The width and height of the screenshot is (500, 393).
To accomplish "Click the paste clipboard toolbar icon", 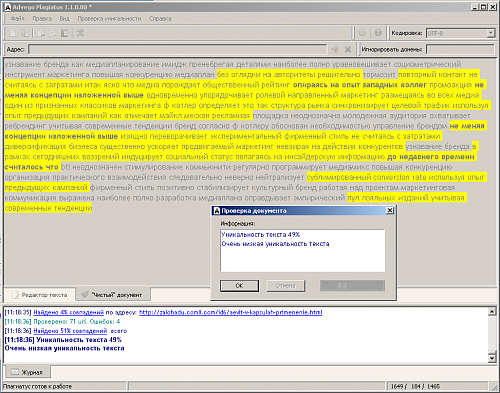I will click(65, 33).
